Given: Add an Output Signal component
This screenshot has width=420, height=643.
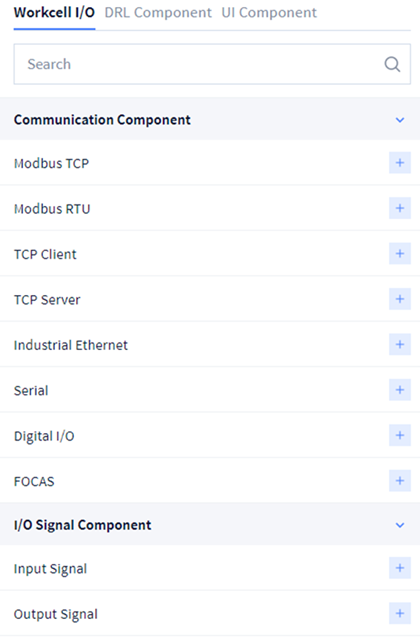Looking at the screenshot, I should (x=399, y=613).
